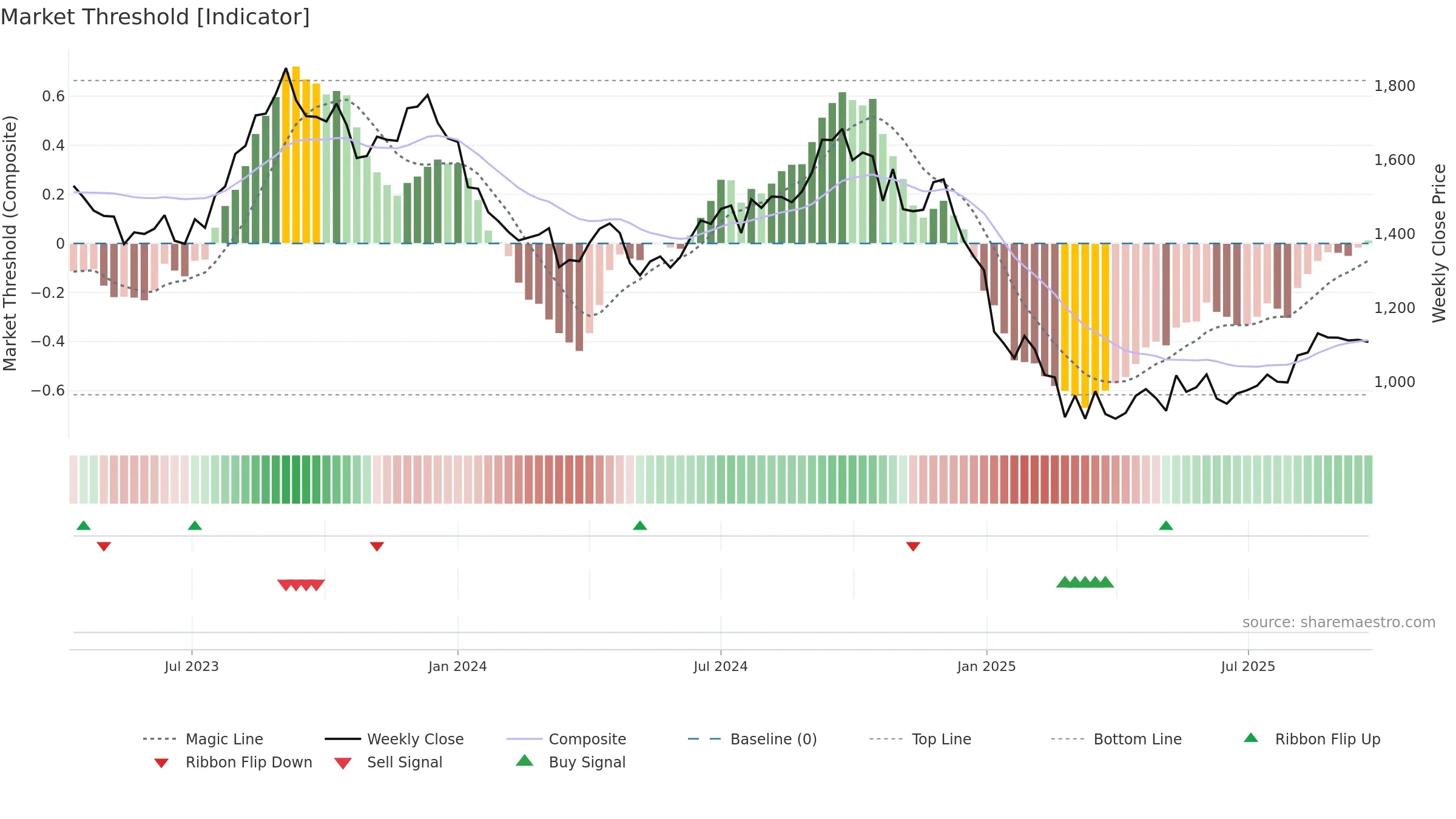Click the 1,200 price tick label
1456x819 pixels.
point(1395,308)
